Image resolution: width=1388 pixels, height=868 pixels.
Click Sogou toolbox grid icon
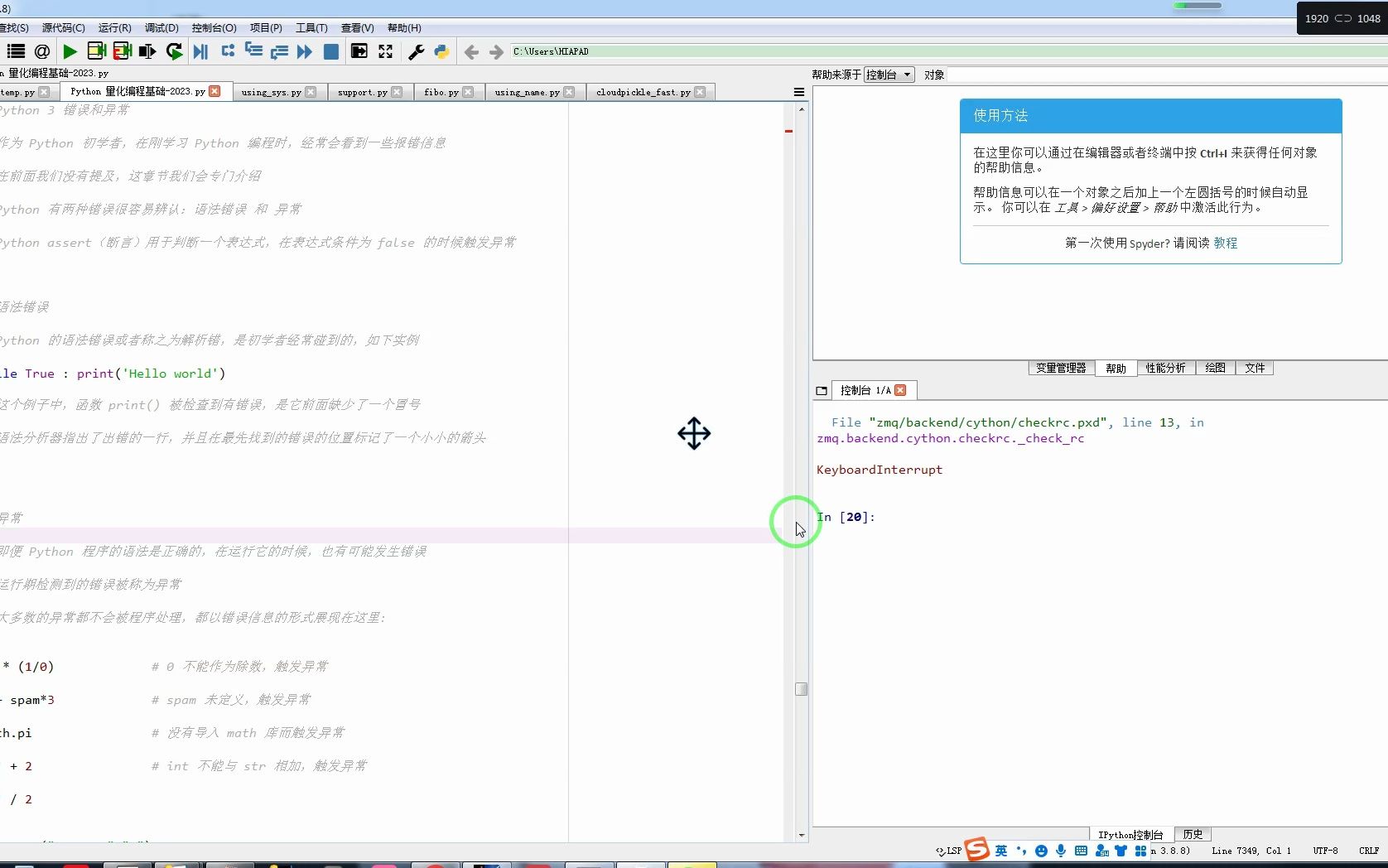point(1140,851)
